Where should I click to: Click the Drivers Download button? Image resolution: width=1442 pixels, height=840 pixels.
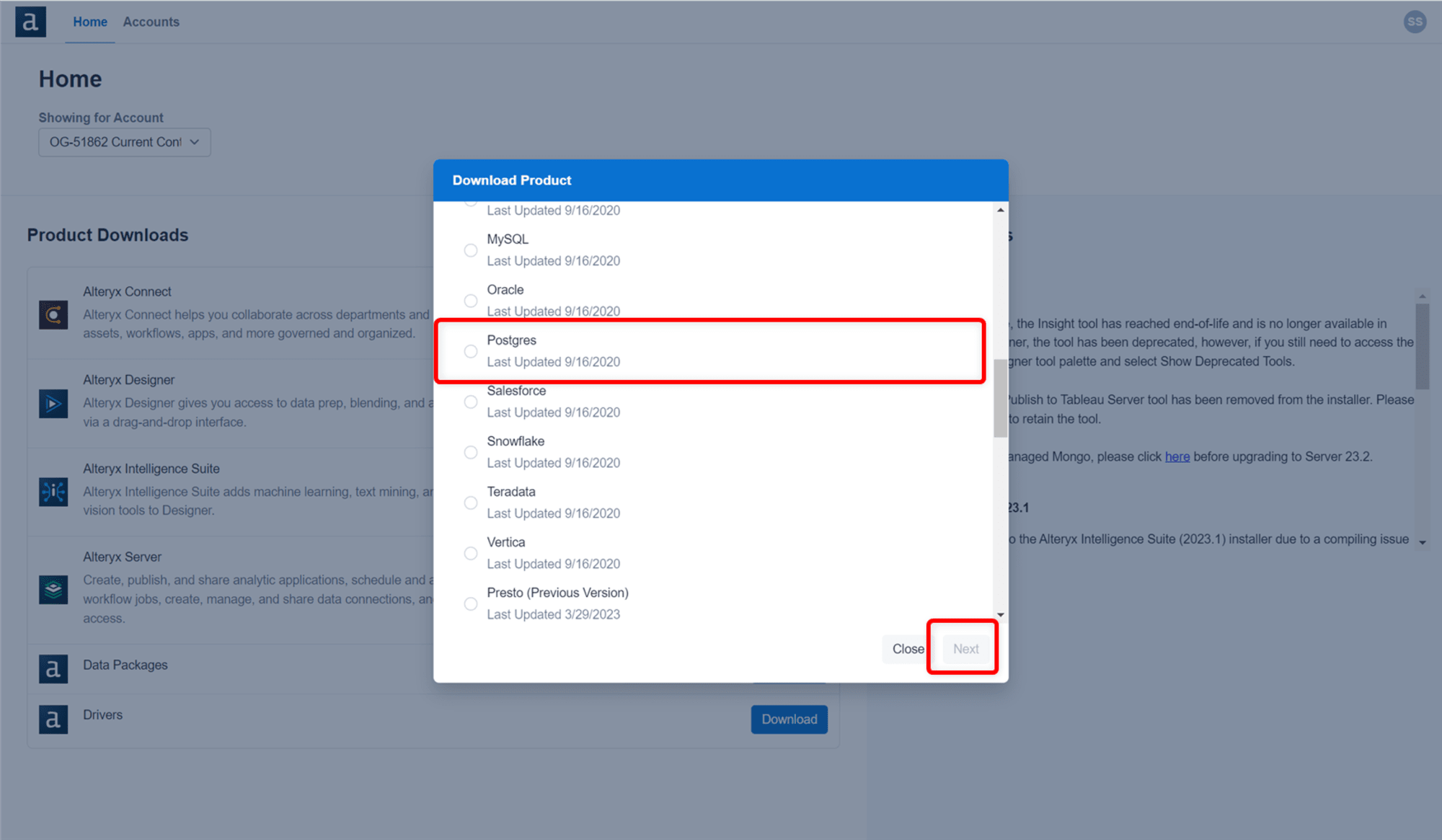point(789,720)
